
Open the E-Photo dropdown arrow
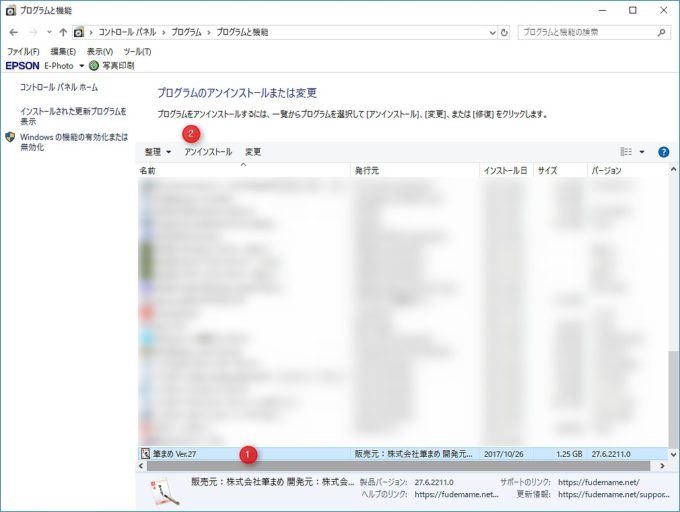point(82,66)
